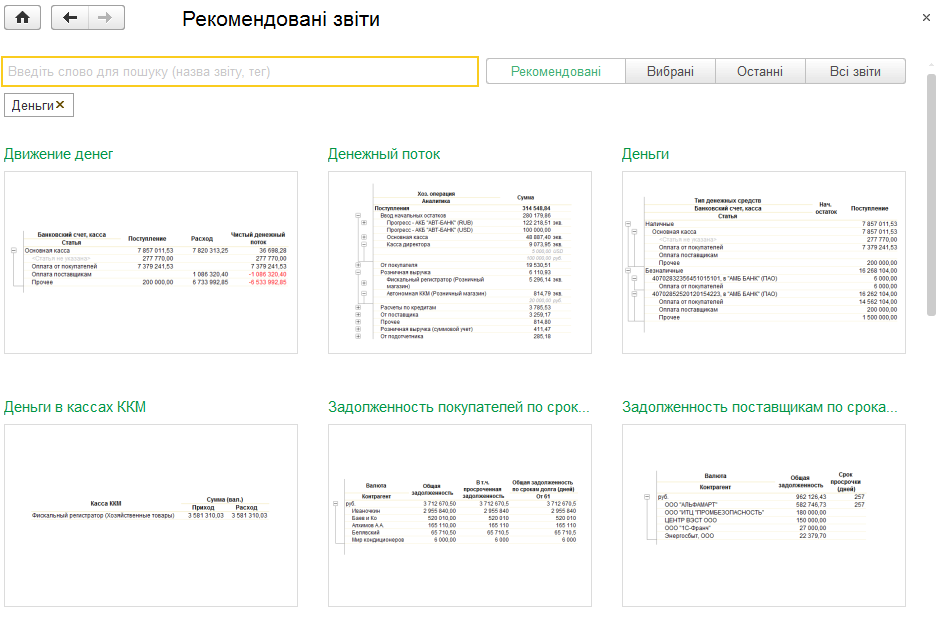Image resolution: width=940 pixels, height=620 pixels.
Task: Select the Деньги report preview thumbnail
Action: tap(764, 263)
